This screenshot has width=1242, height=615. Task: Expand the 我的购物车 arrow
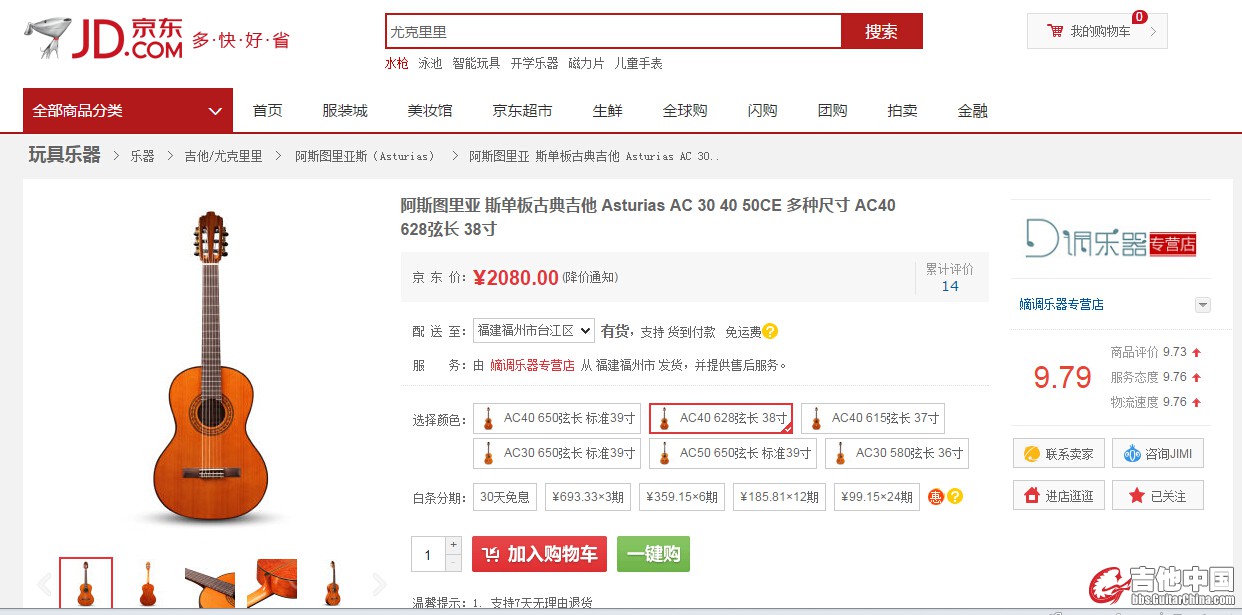tap(1153, 31)
